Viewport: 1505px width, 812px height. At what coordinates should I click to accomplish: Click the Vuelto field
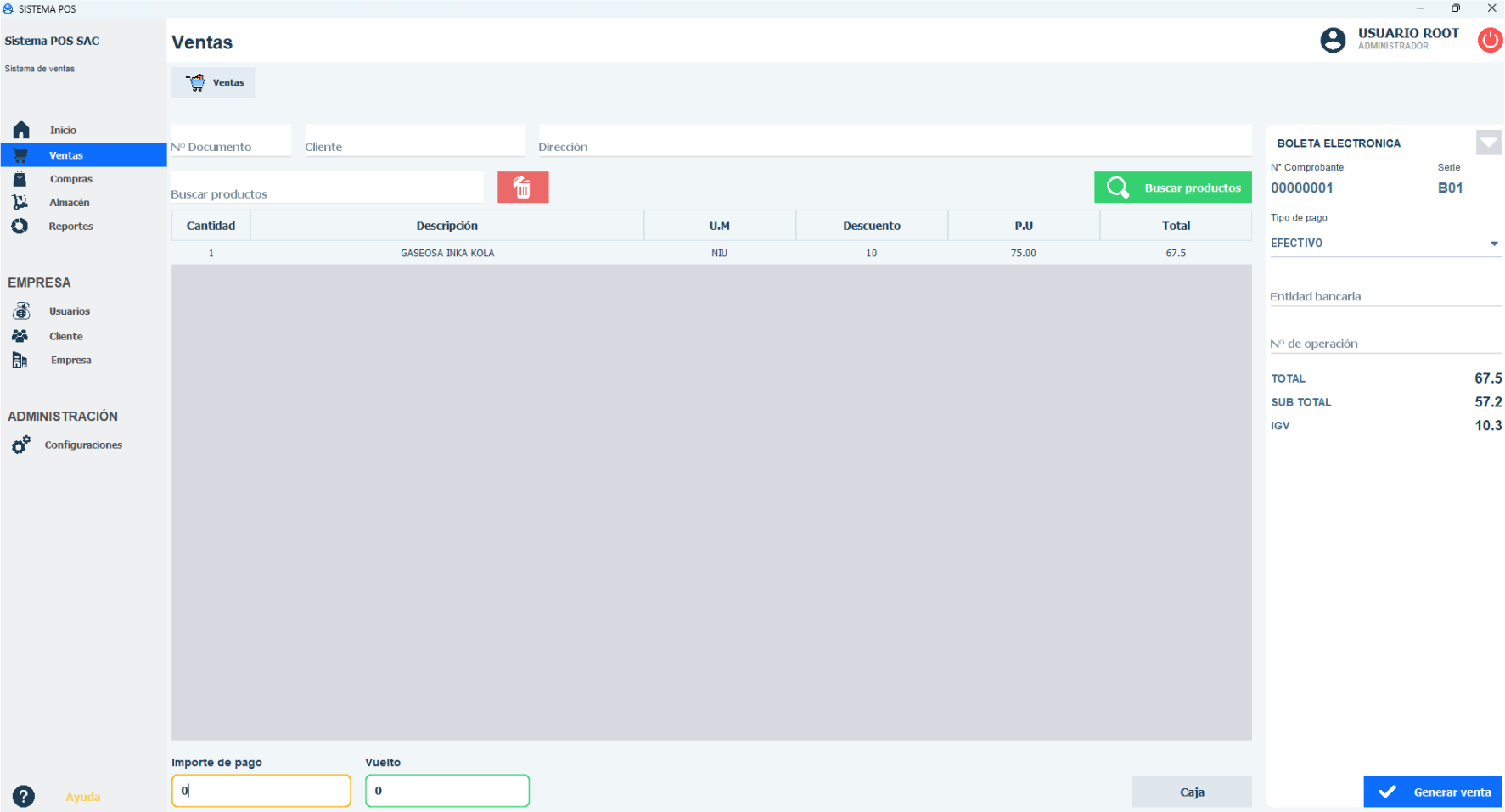tap(447, 791)
